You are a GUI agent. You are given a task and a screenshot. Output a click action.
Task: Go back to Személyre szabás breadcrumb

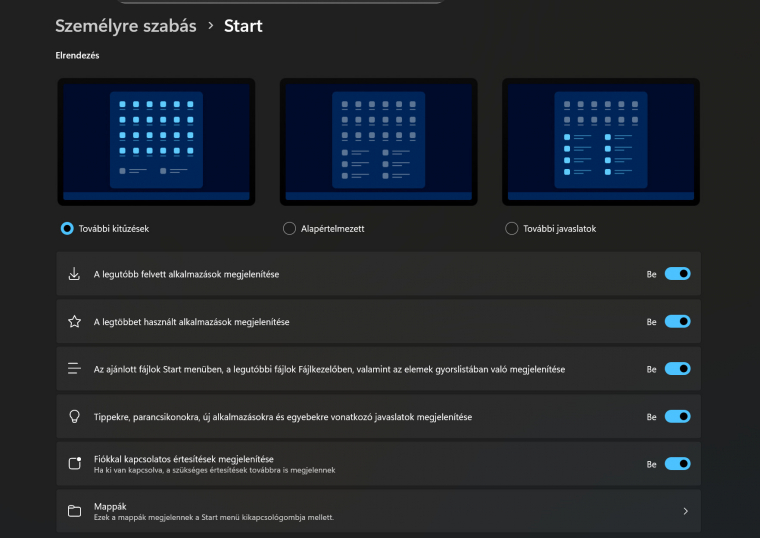[126, 26]
